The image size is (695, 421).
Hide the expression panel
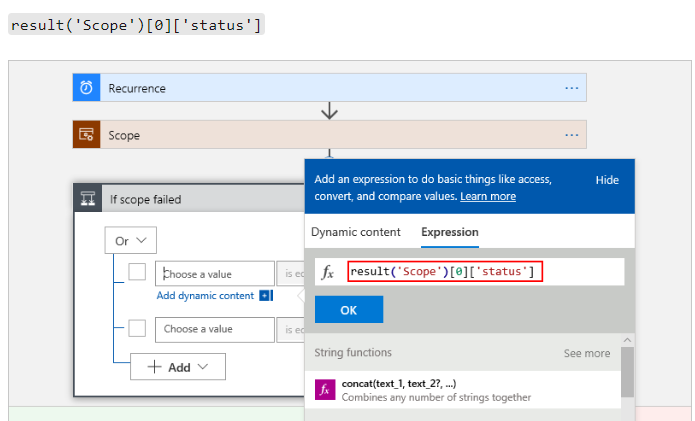[607, 180]
